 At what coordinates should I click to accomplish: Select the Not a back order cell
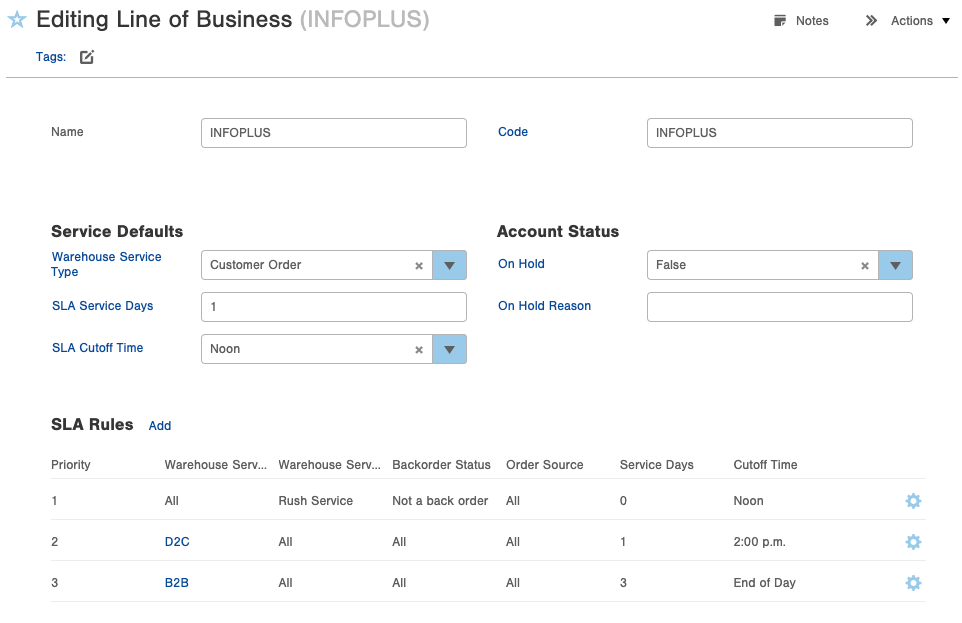pos(440,501)
